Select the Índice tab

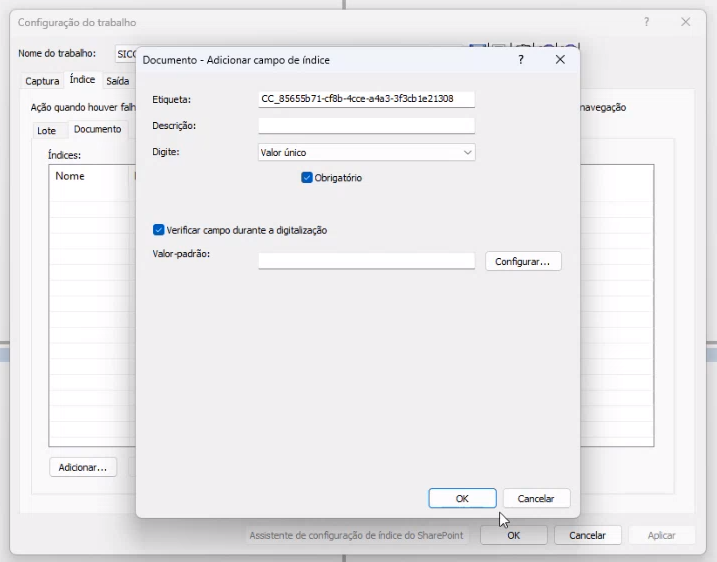coord(82,80)
